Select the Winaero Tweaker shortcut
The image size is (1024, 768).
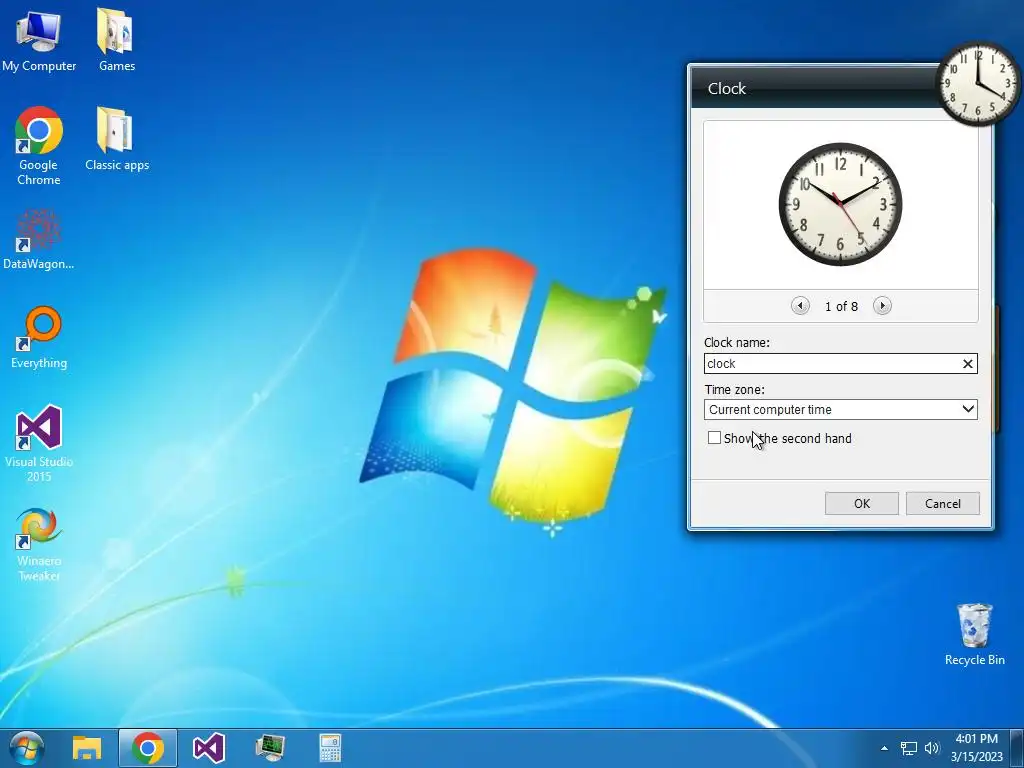pos(39,545)
